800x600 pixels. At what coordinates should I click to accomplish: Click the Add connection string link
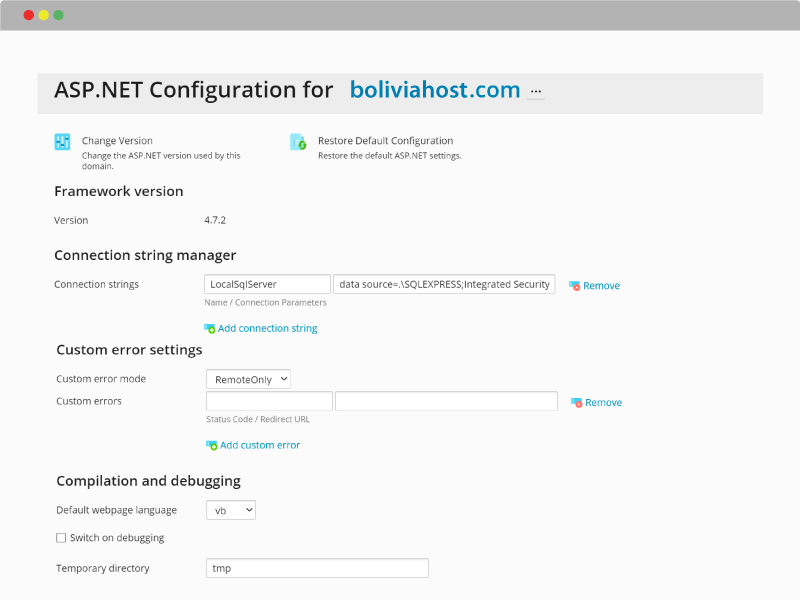pyautogui.click(x=267, y=329)
